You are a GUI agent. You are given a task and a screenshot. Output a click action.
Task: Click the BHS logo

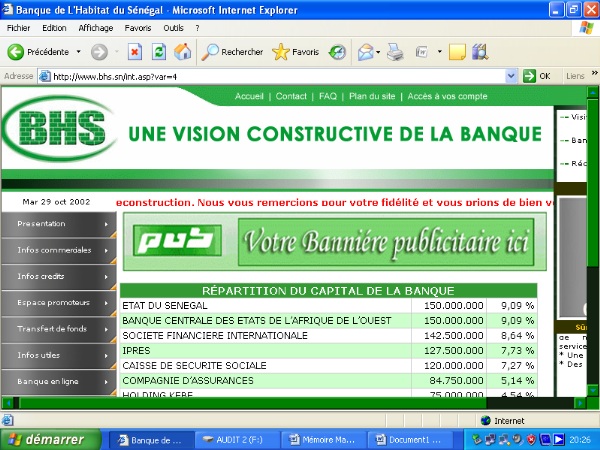[60, 129]
